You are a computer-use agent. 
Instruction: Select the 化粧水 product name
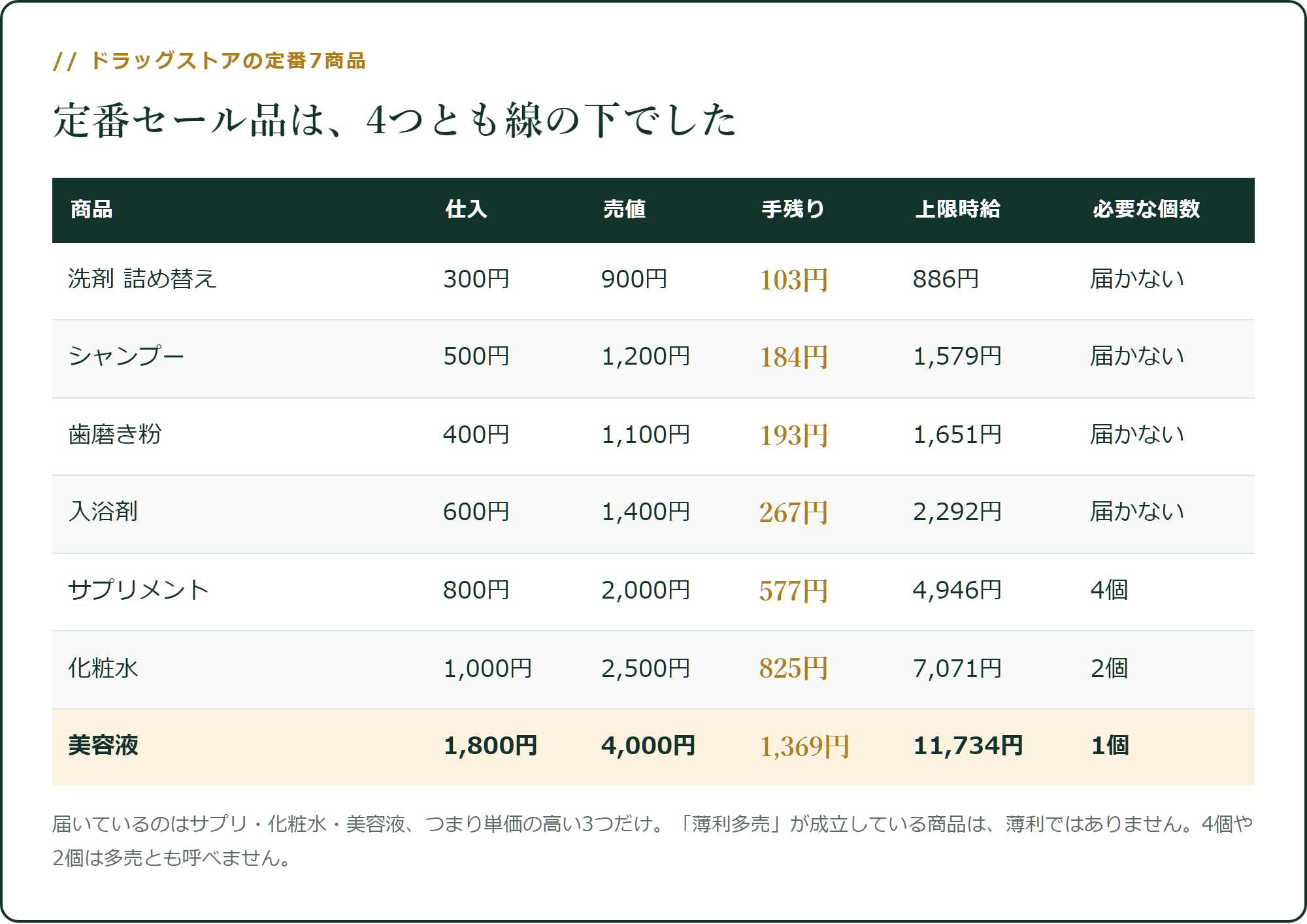[103, 668]
